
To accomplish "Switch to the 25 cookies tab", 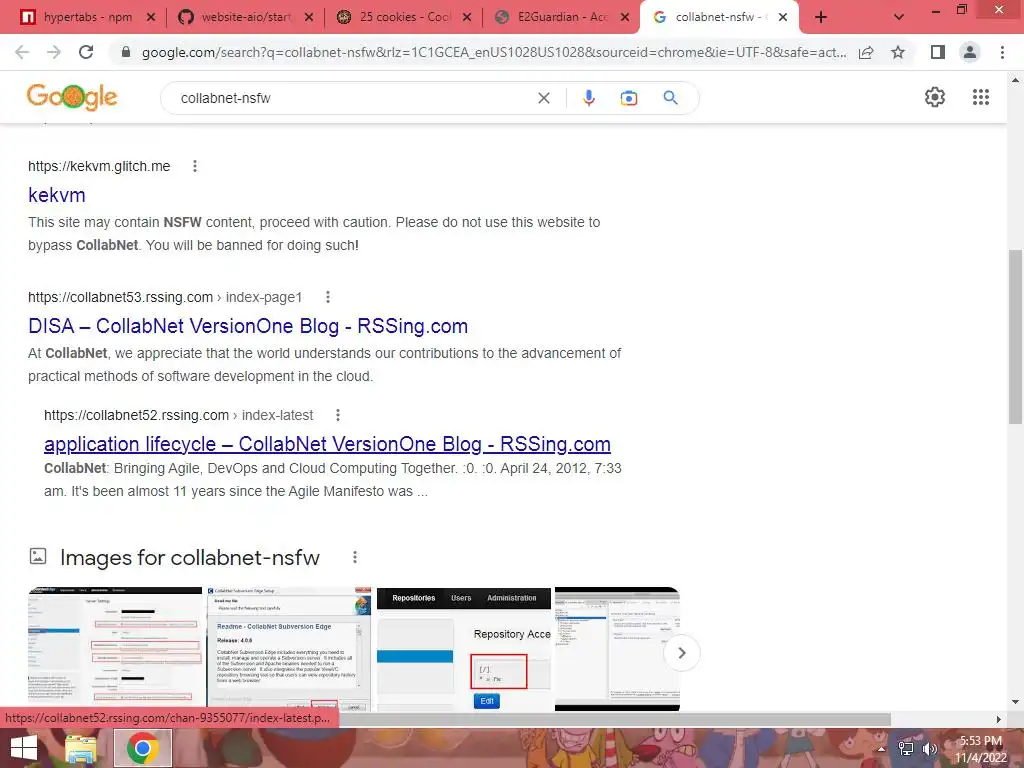I will point(406,17).
